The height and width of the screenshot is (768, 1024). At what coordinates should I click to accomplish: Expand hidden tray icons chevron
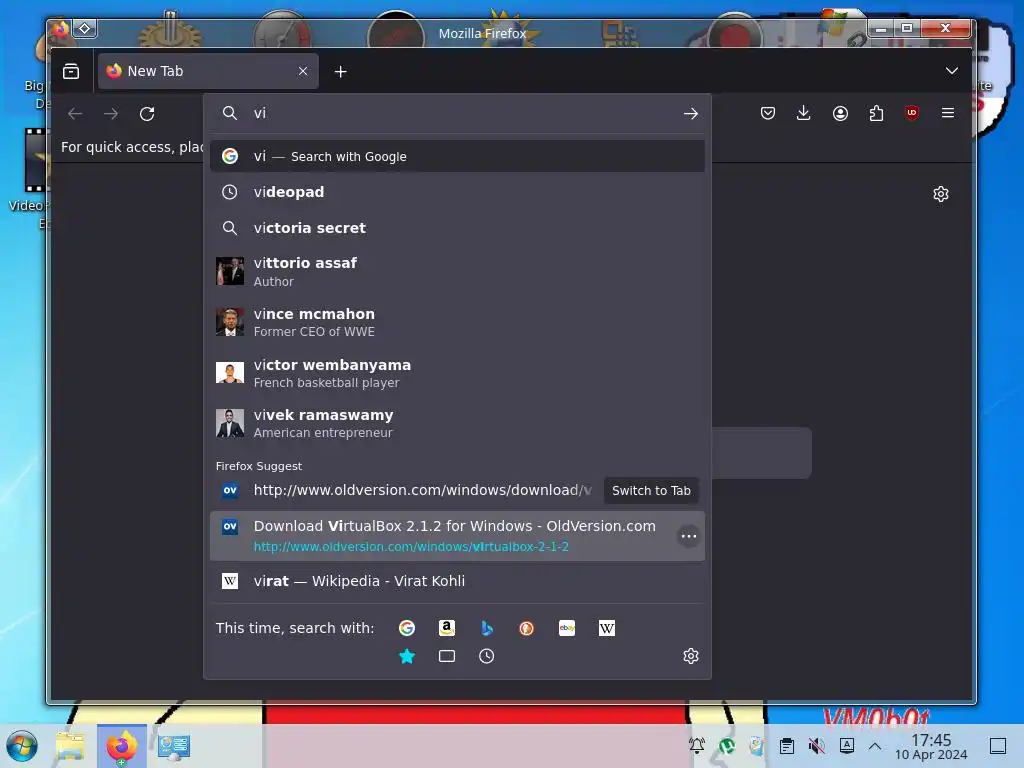click(x=875, y=746)
